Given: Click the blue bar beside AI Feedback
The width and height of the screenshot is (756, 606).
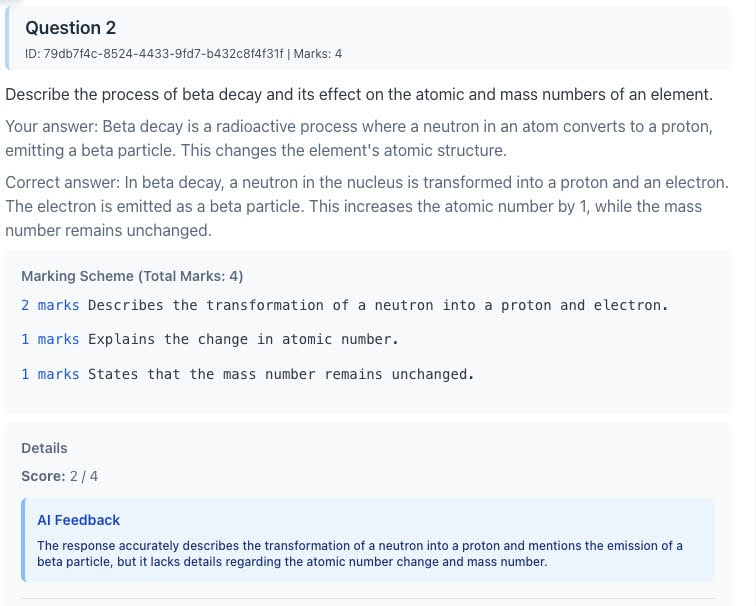Looking at the screenshot, I should pos(23,540).
